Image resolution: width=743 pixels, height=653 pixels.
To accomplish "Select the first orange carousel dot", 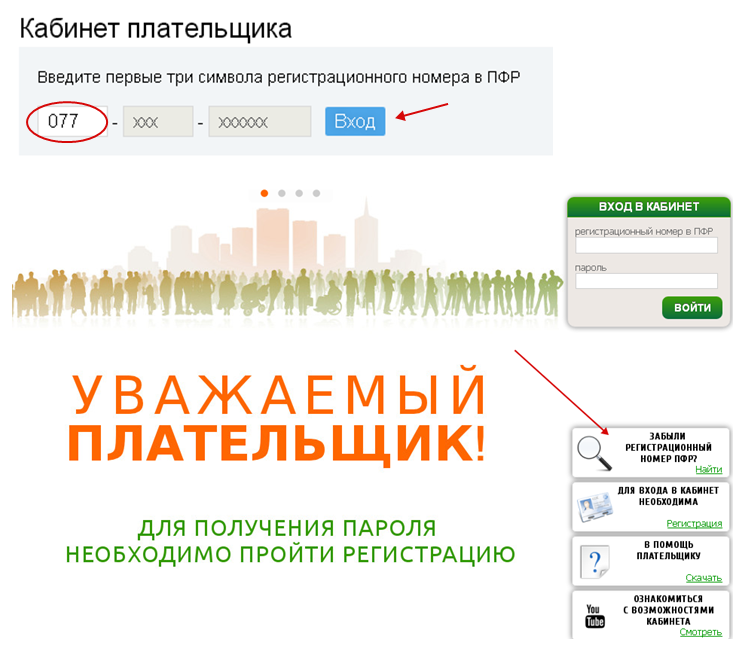I will coord(265,193).
